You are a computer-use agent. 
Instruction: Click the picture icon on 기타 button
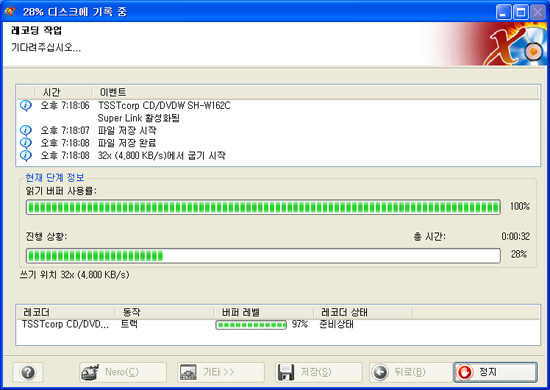coord(188,372)
